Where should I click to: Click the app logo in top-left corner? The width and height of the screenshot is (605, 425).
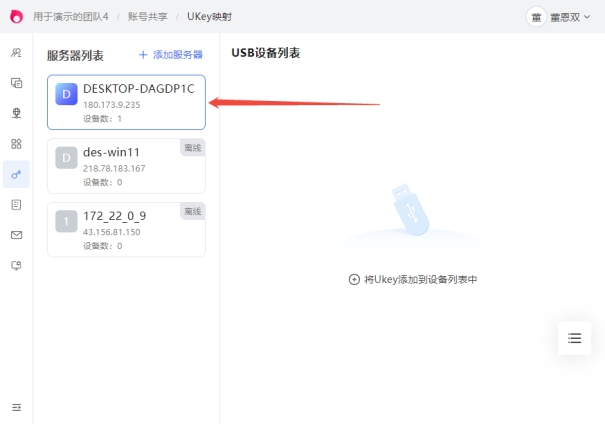point(16,17)
